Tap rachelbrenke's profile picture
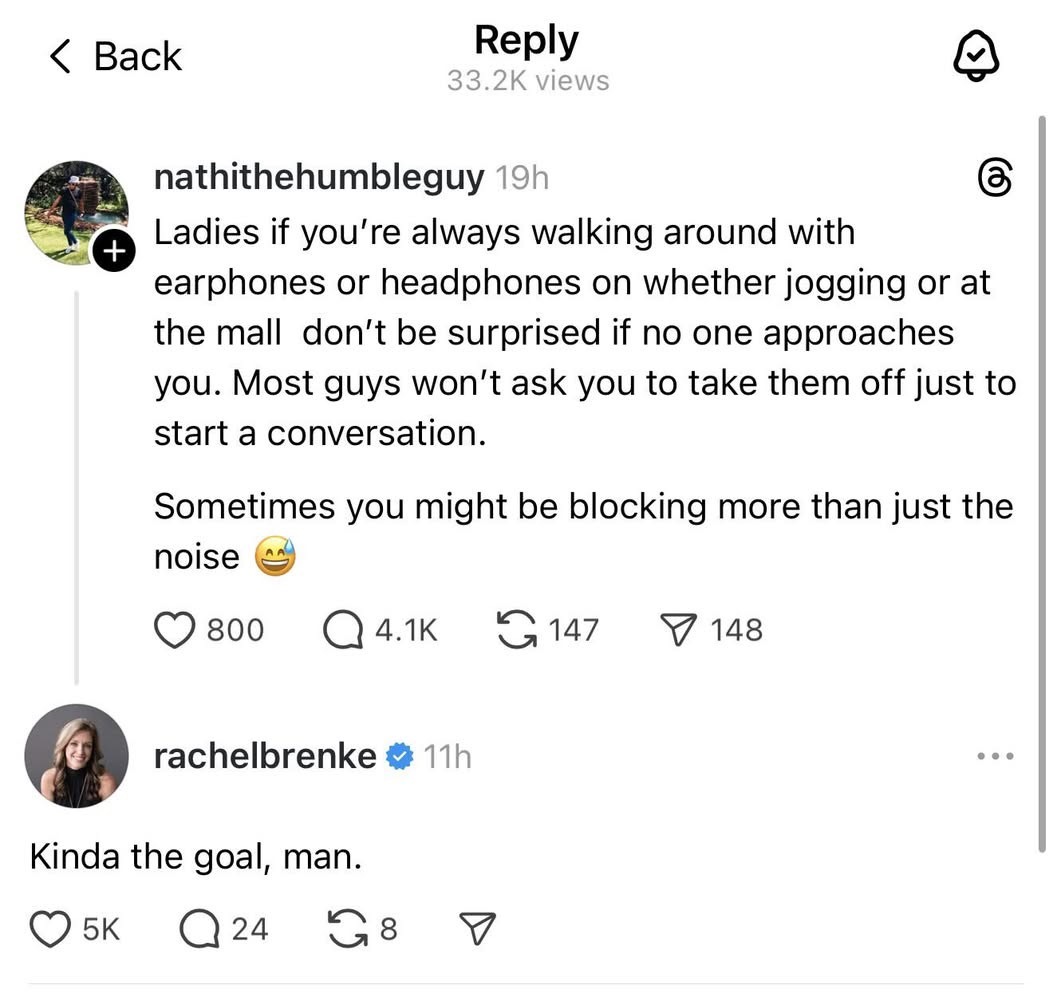The width and height of the screenshot is (1053, 997). [76, 756]
